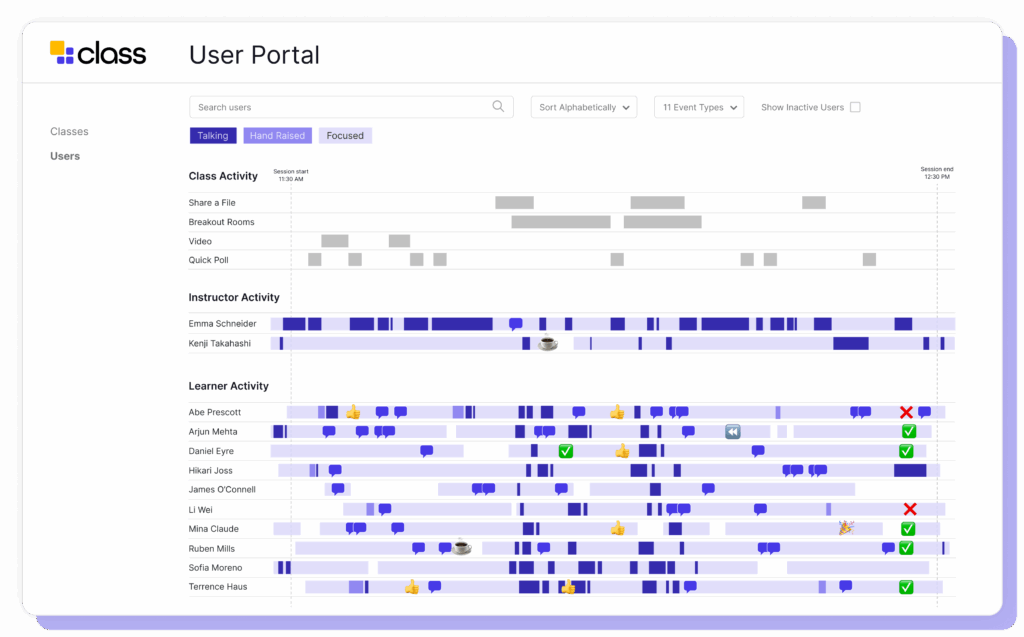This screenshot has height=637, width=1024.
Task: Click the rewind icon on Arjun Mehta's timeline
Action: [x=732, y=430]
